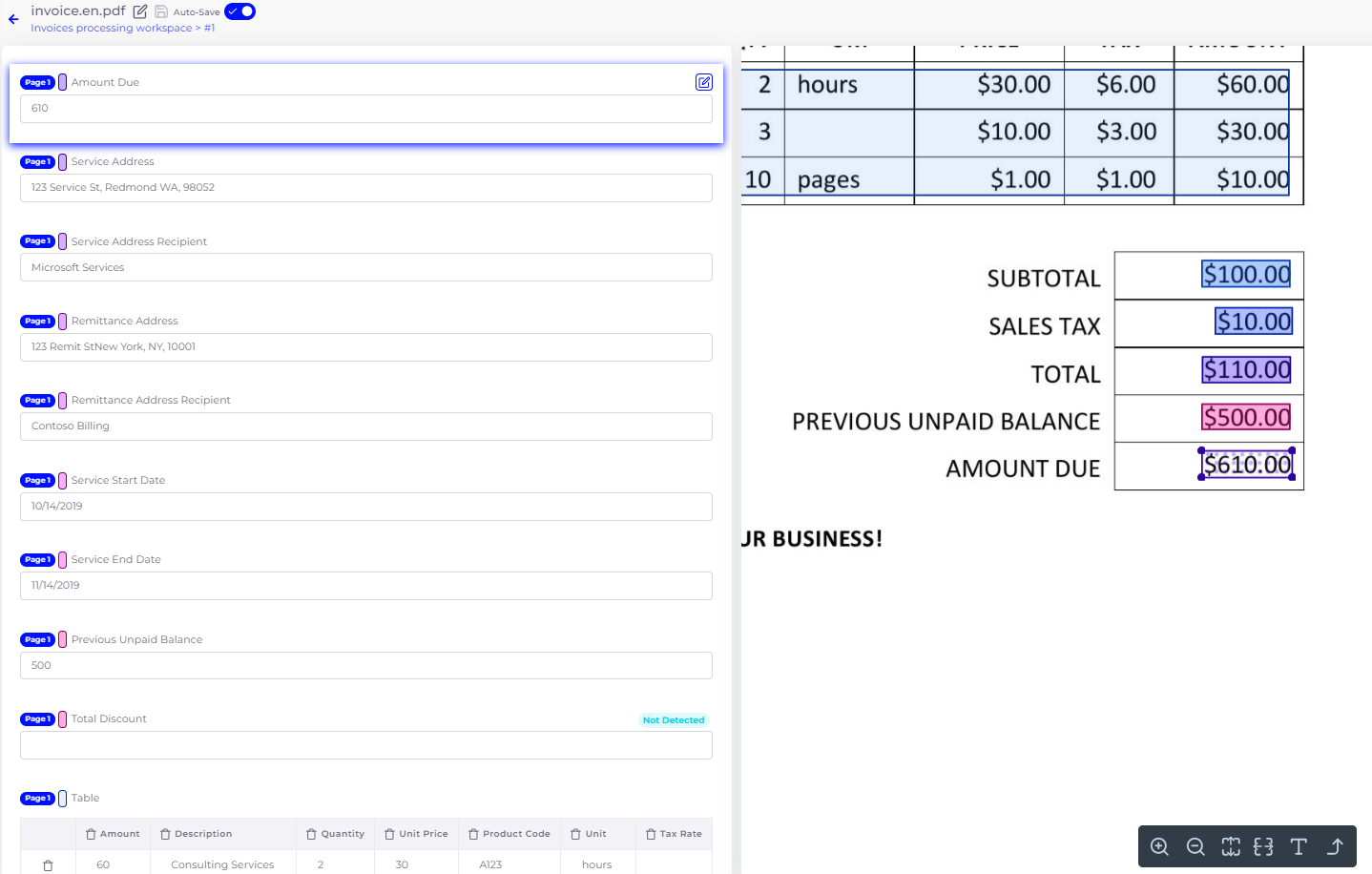Click the fit-to-width icon in viewer toolbar
This screenshot has height=874, width=1372.
[x=1263, y=846]
